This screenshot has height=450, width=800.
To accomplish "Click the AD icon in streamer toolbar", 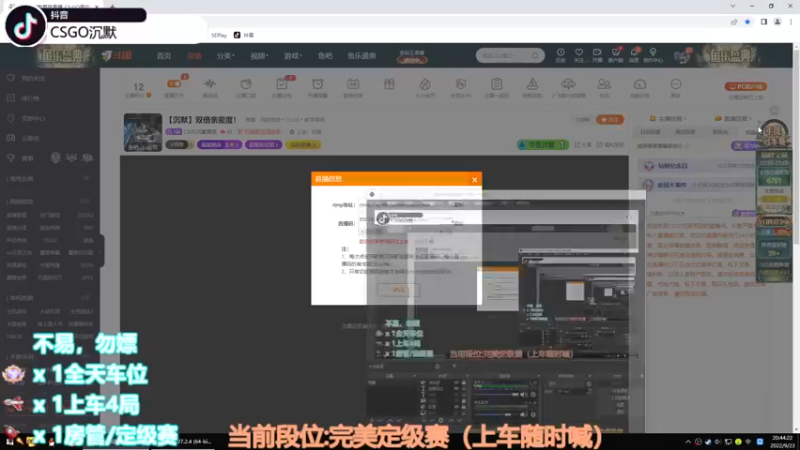I will point(353,84).
